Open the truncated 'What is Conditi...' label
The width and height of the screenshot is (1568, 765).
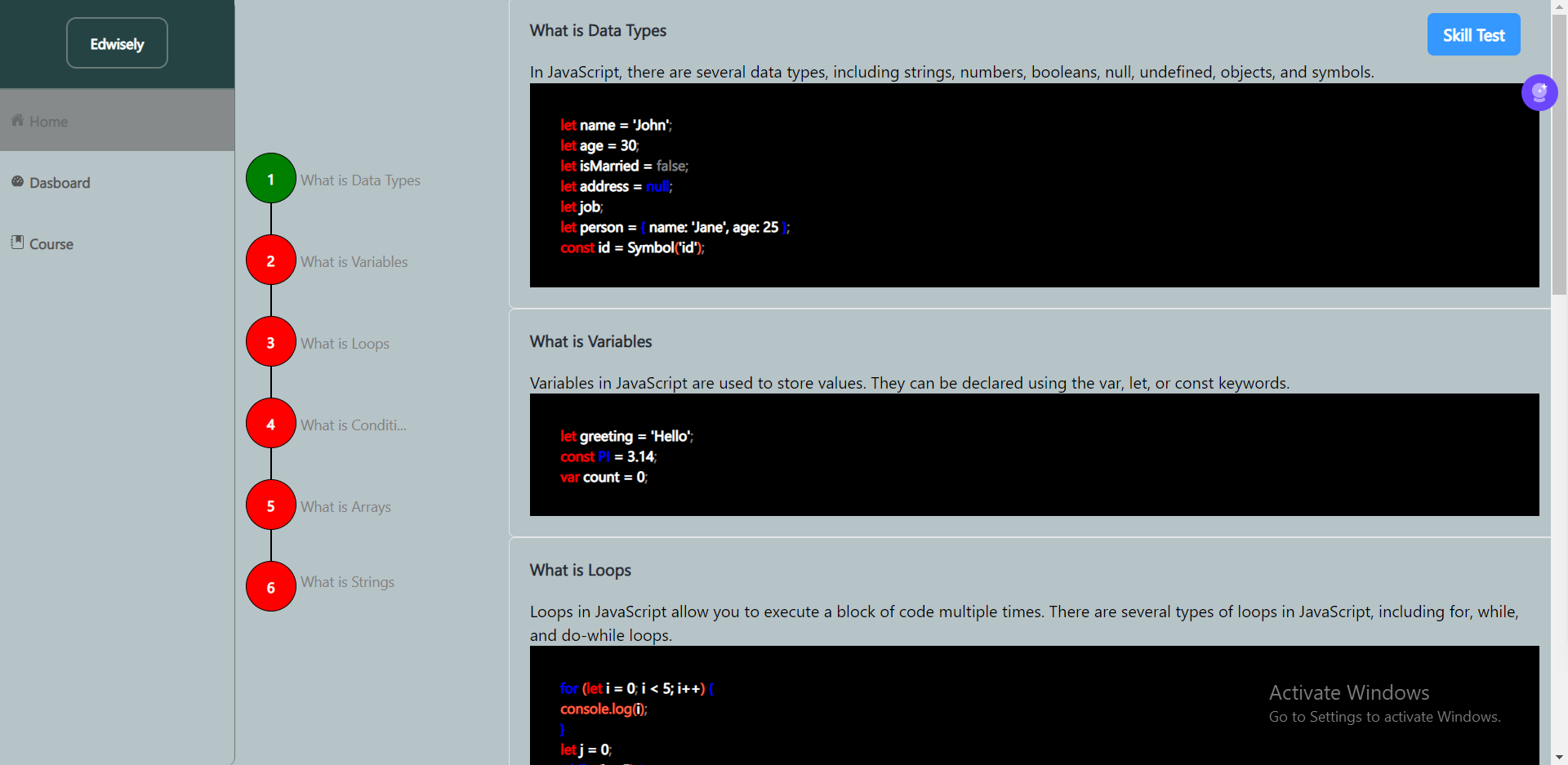(x=354, y=425)
